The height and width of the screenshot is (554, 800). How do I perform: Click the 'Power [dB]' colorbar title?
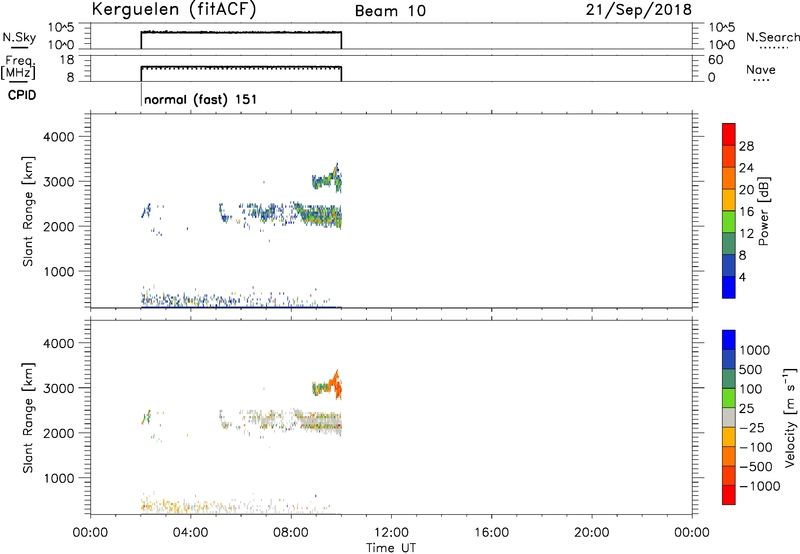[x=763, y=211]
